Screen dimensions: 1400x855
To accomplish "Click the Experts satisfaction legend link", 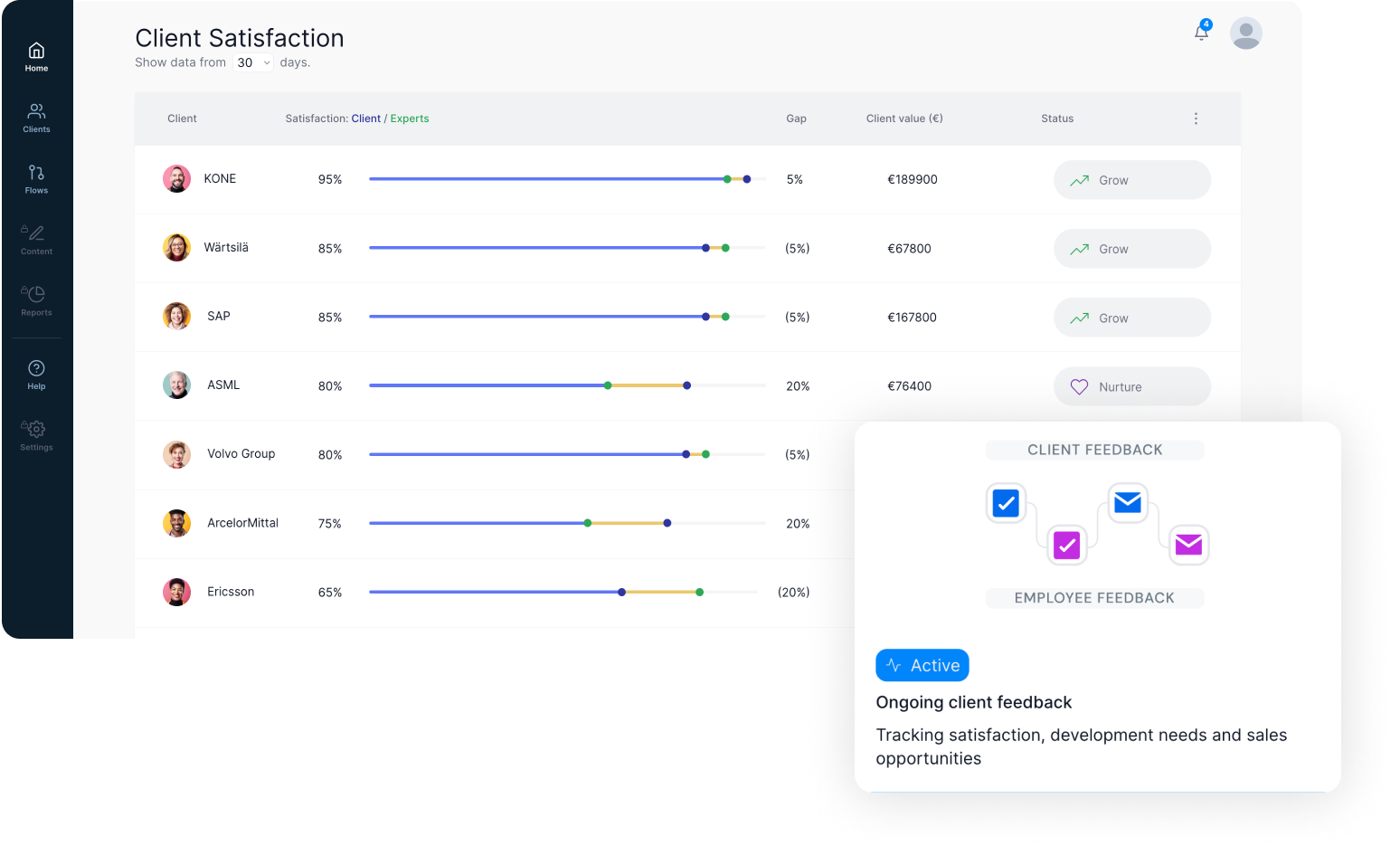I will (410, 119).
